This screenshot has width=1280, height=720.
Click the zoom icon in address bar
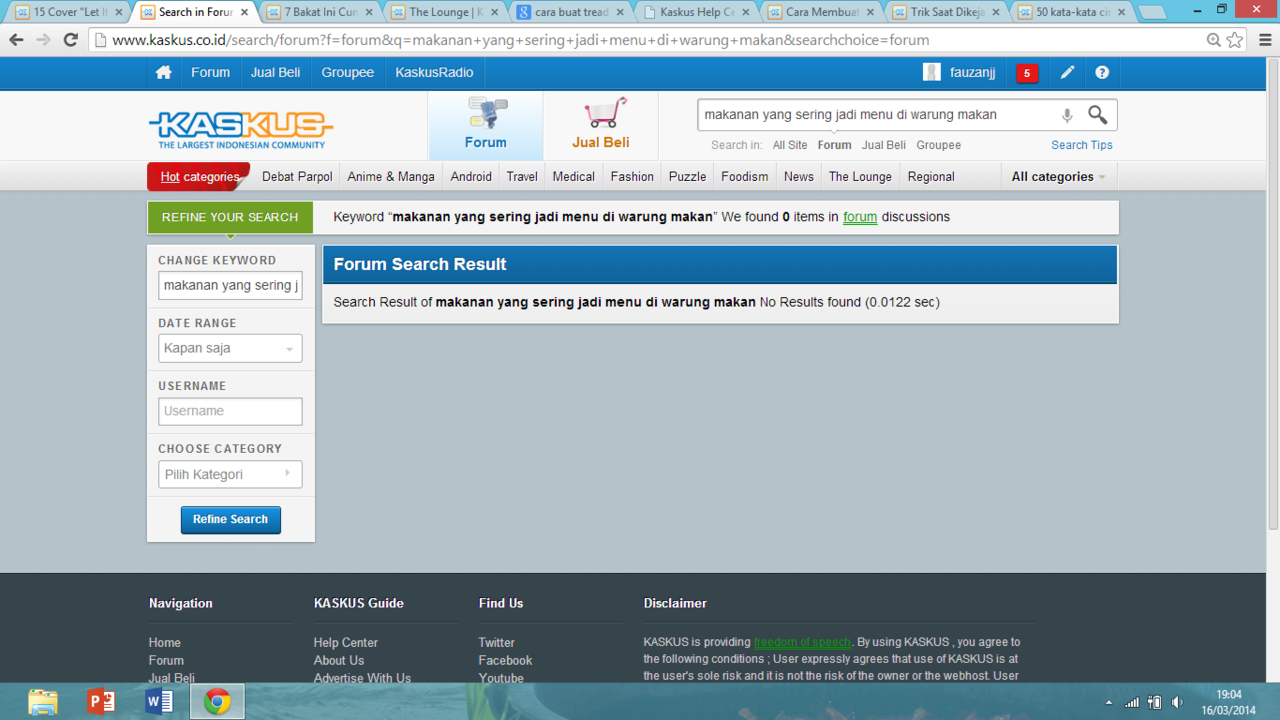[x=1214, y=40]
